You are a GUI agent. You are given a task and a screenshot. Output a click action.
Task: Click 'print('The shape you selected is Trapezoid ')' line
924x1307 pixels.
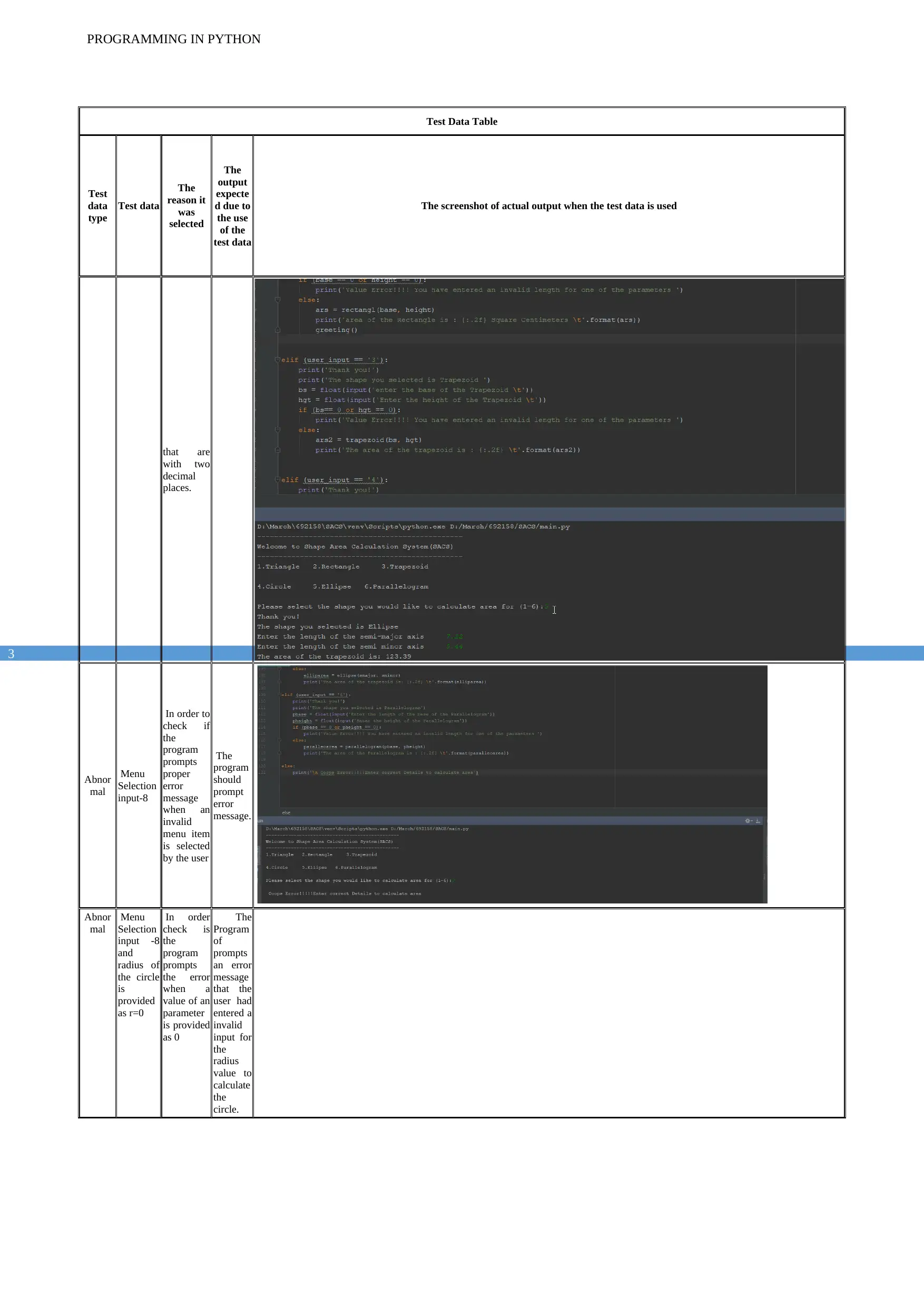click(x=394, y=380)
